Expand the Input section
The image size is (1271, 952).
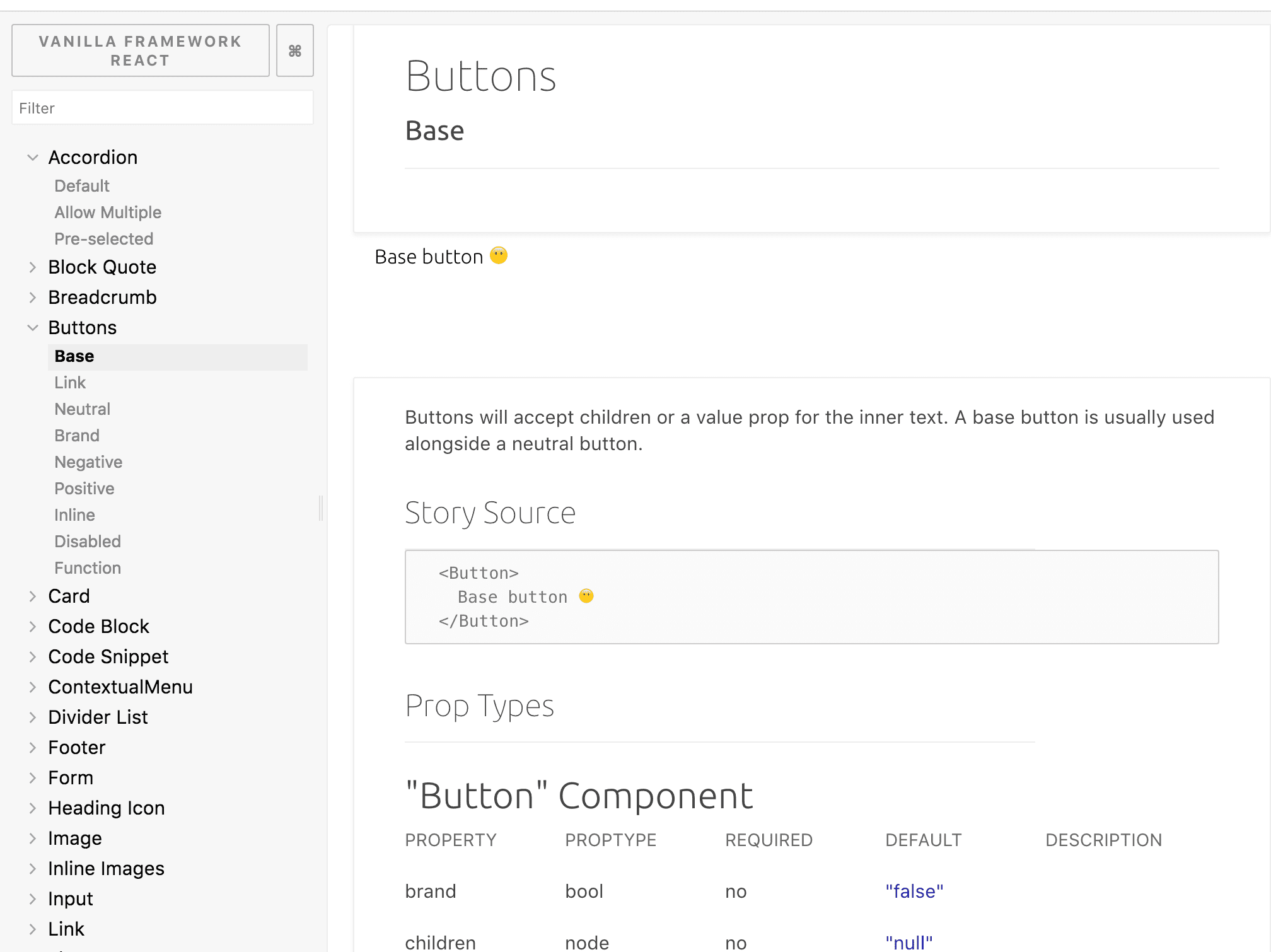(70, 898)
